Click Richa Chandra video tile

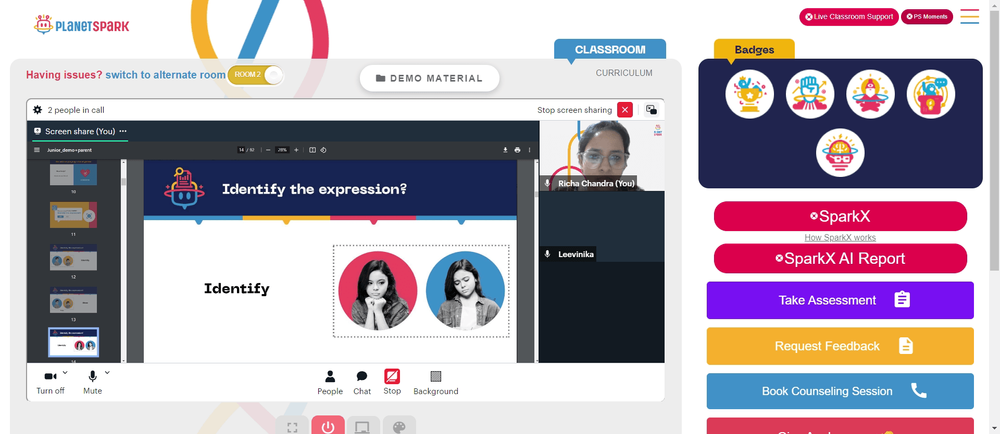coord(601,156)
